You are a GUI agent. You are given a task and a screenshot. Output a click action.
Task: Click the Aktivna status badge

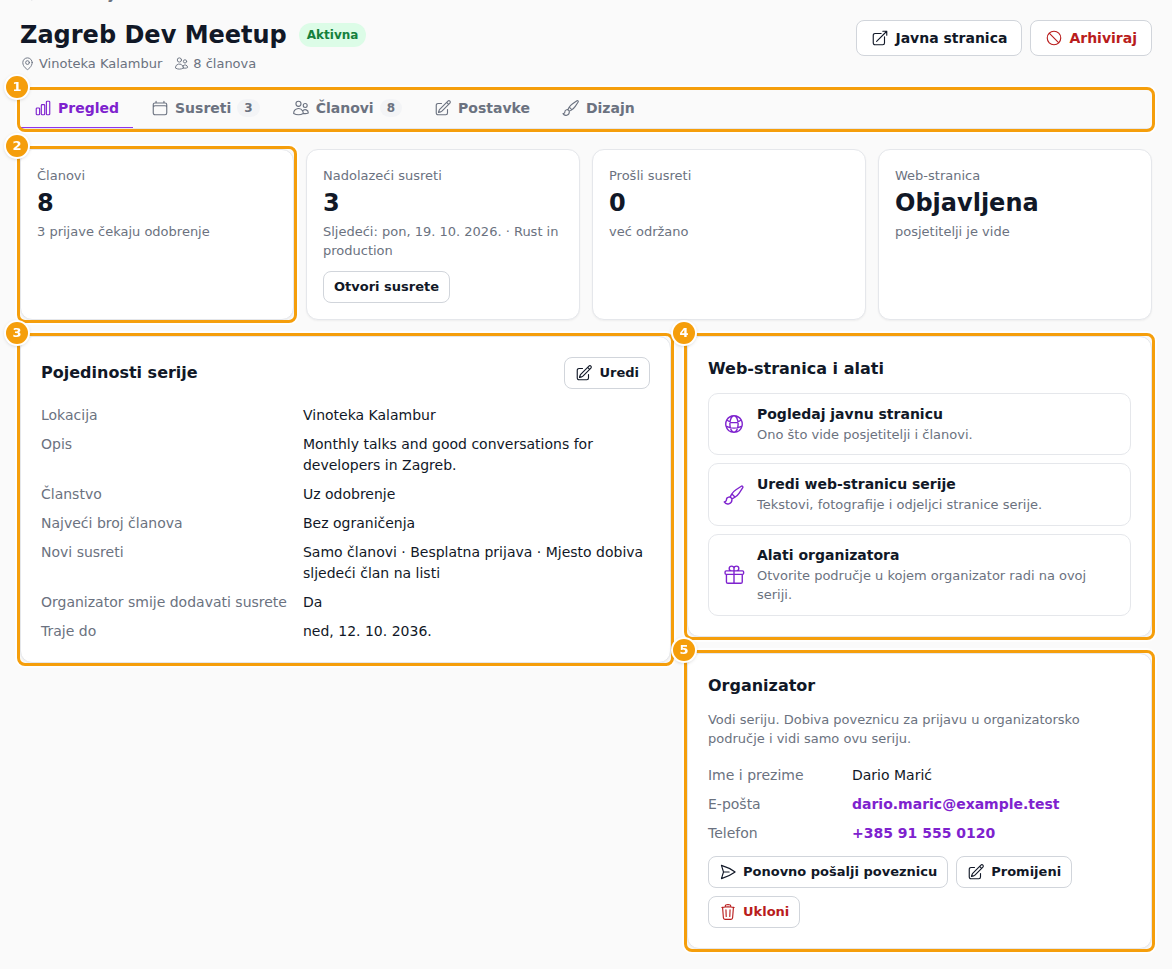pos(332,35)
